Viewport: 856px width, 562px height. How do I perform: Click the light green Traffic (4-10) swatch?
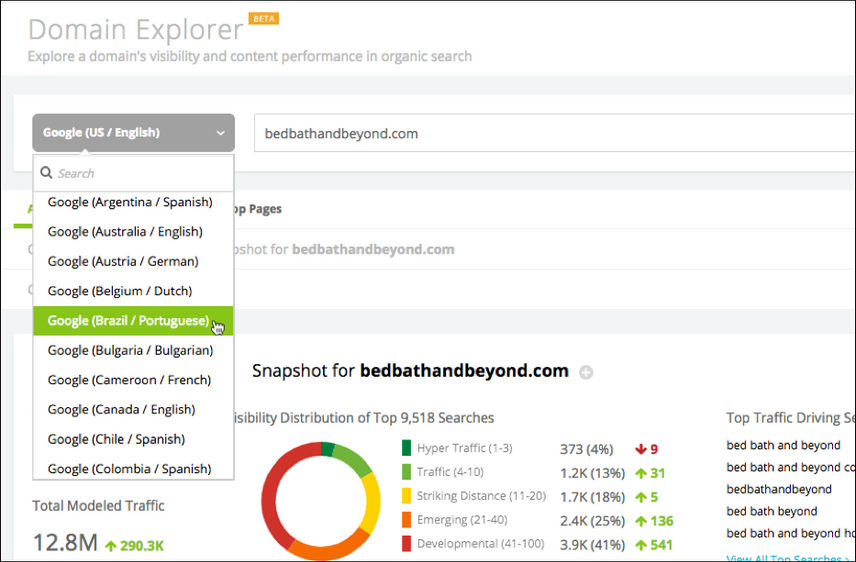[406, 472]
